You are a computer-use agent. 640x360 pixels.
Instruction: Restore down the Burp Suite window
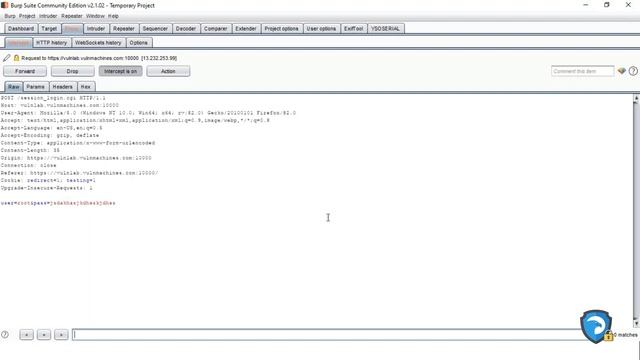[607, 5]
